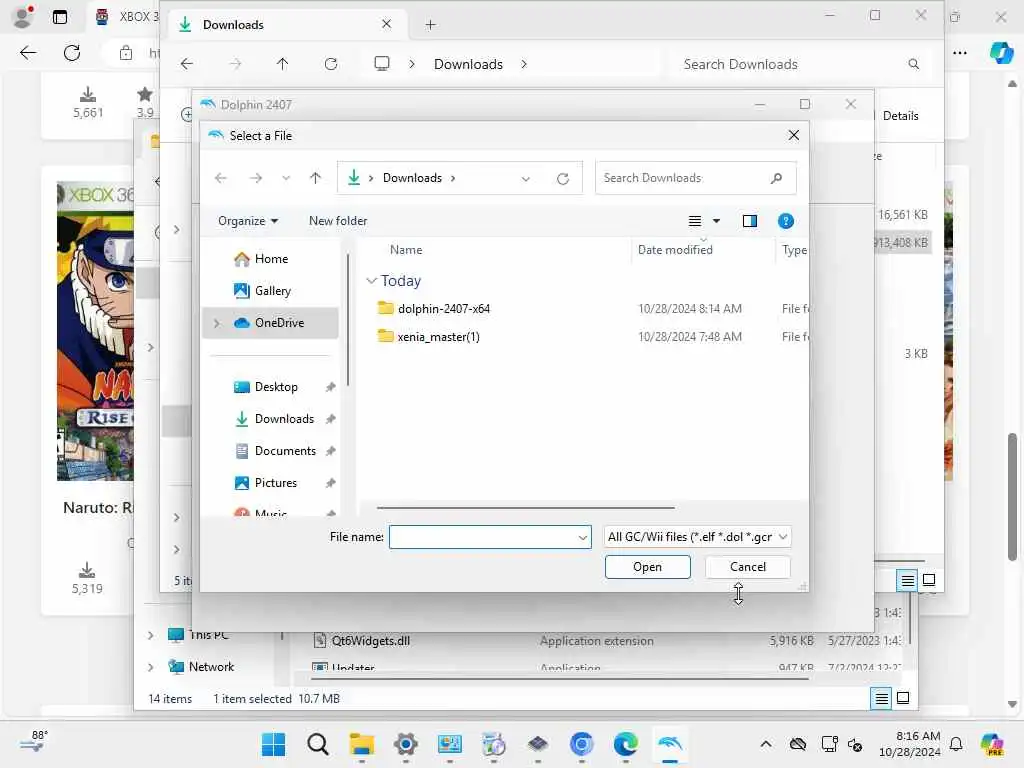
Task: Click Downloads in dialog address breadcrumb
Action: pyautogui.click(x=412, y=178)
